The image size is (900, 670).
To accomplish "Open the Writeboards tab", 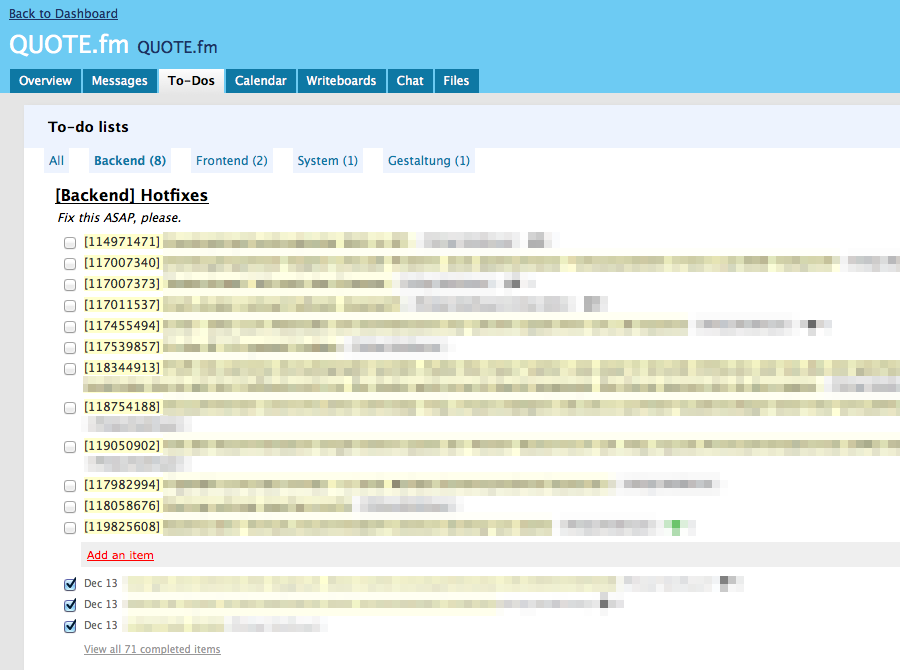I will 341,81.
